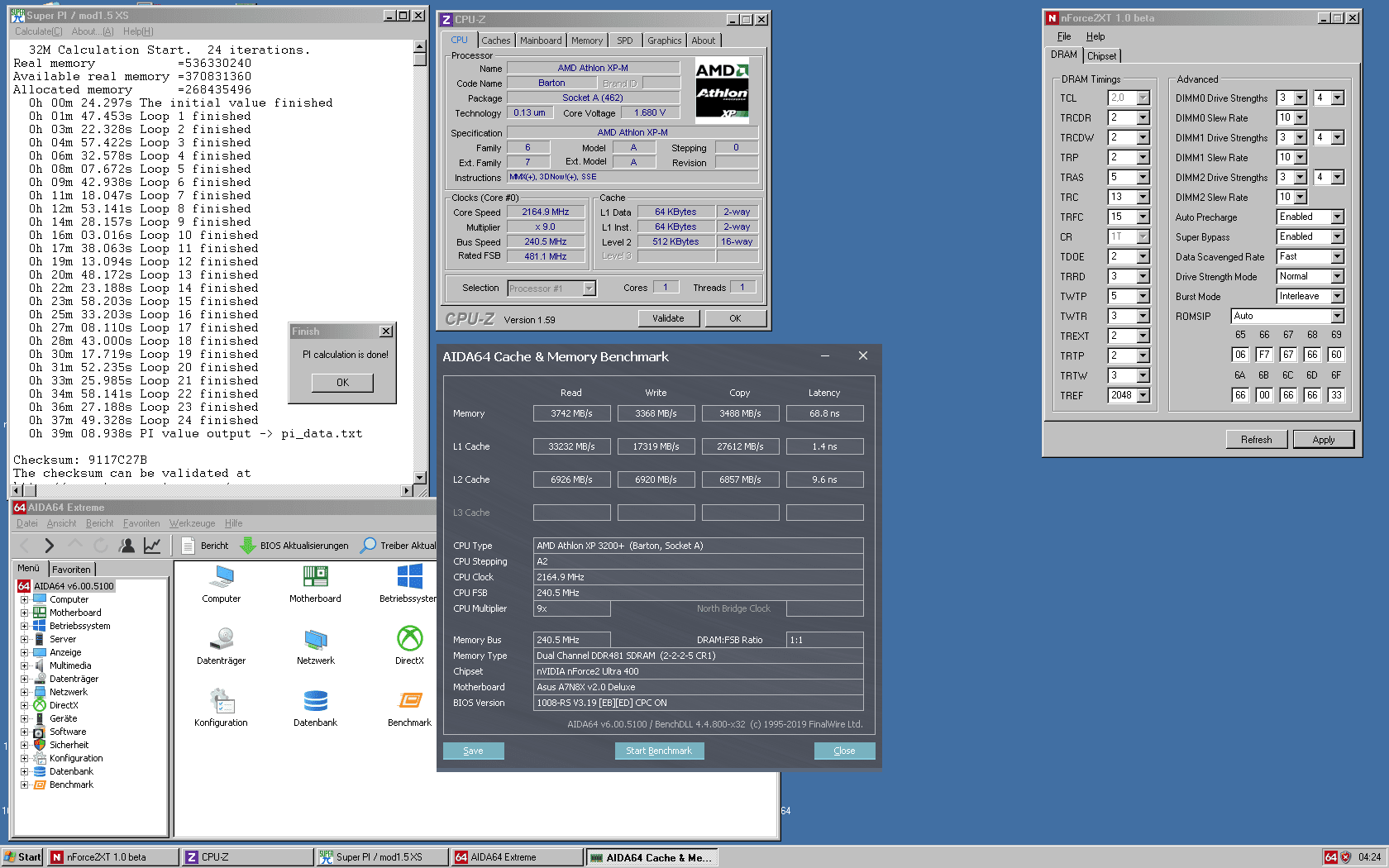
Task: Click BIOS Aktualisierungen toolbar icon
Action: [x=247, y=546]
